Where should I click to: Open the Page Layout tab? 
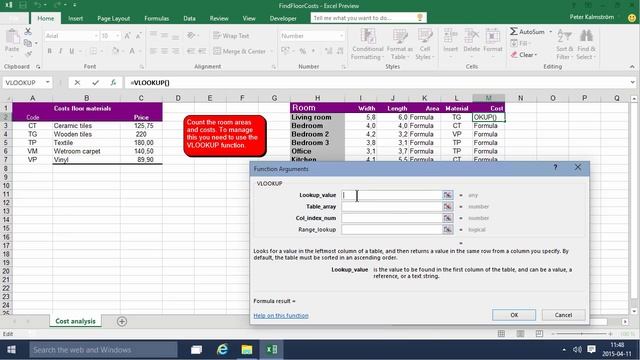[113, 18]
